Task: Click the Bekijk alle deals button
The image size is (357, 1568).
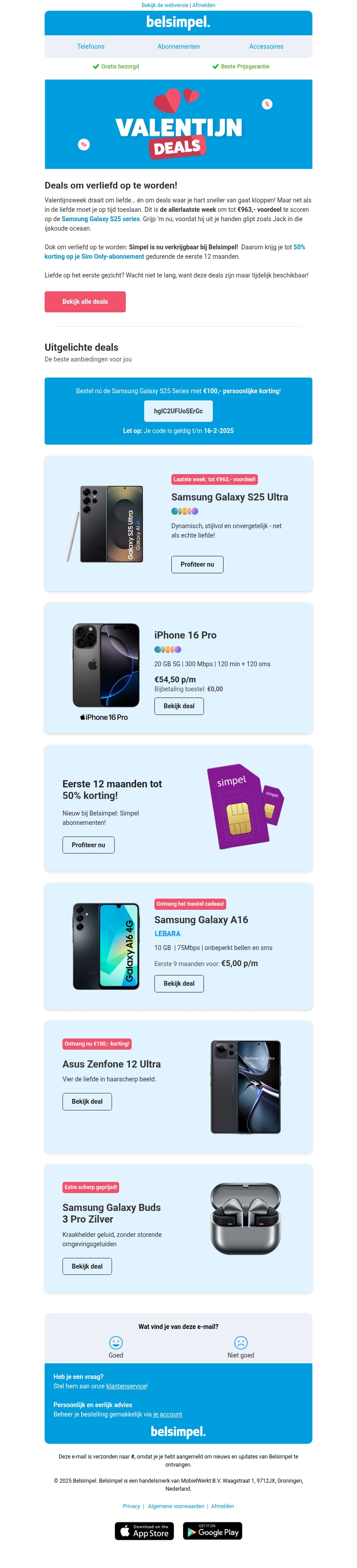Action: 85,301
